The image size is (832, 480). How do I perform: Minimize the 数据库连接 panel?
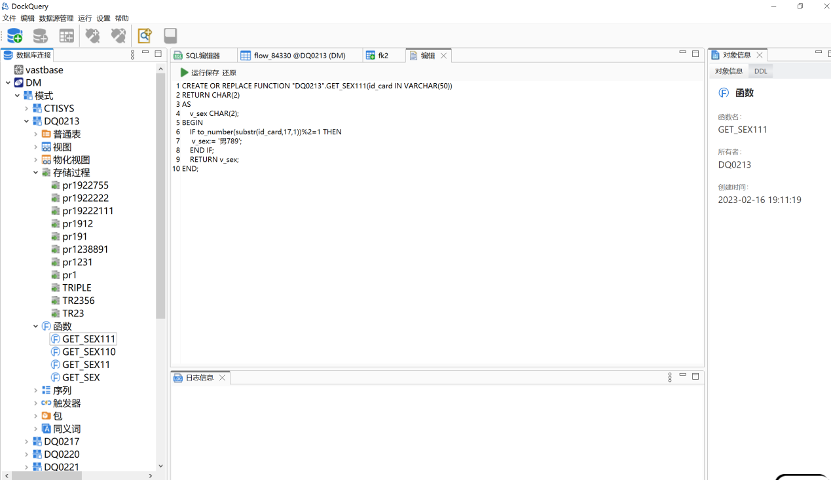click(145, 53)
